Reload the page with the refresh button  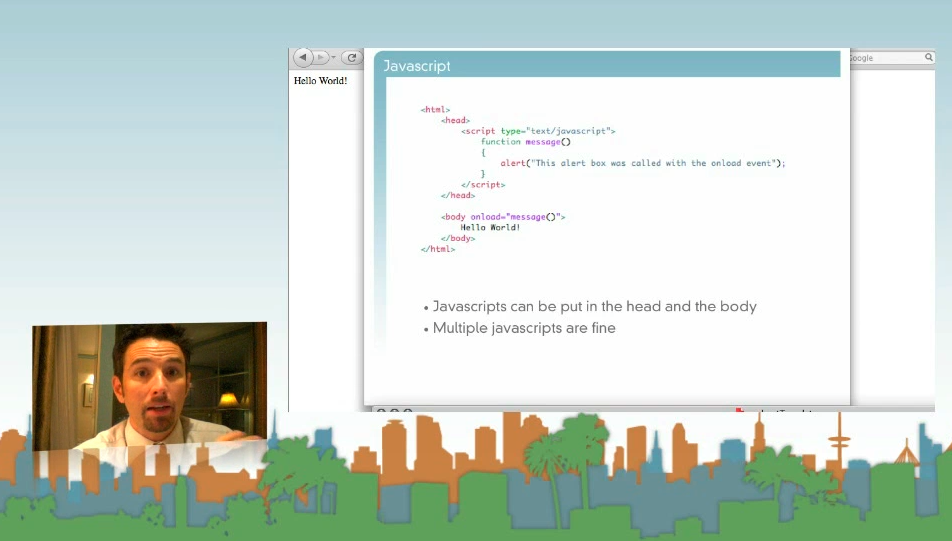coord(351,58)
